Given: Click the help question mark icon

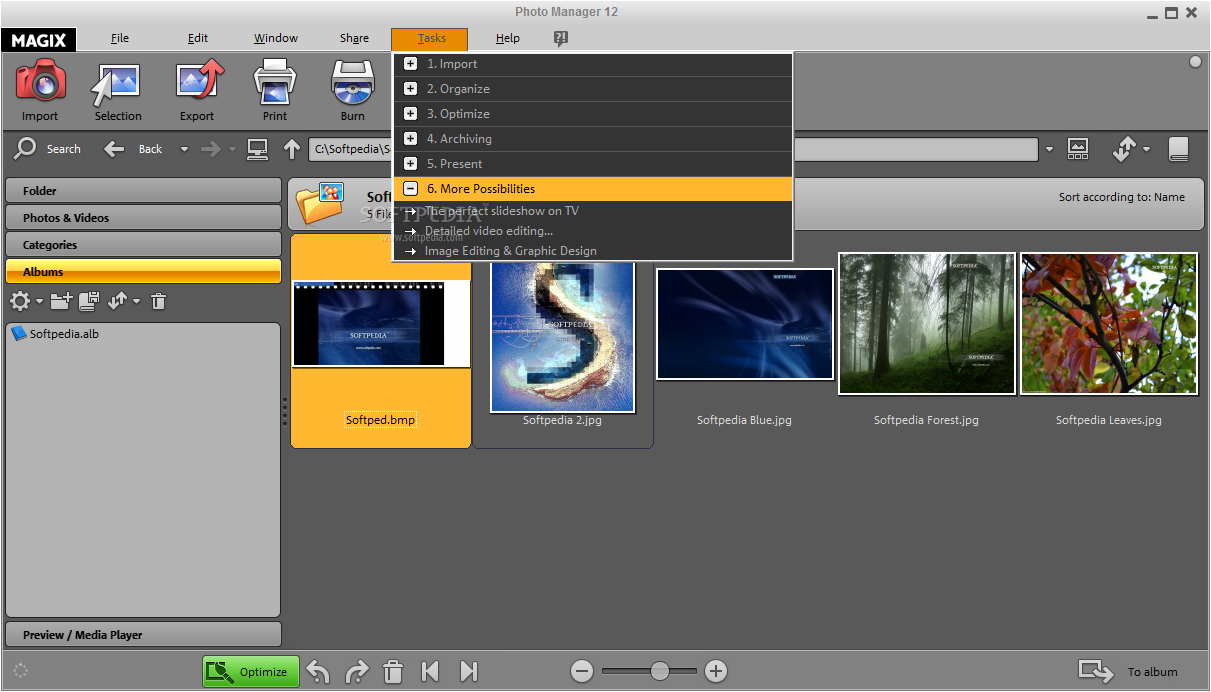Looking at the screenshot, I should [561, 38].
